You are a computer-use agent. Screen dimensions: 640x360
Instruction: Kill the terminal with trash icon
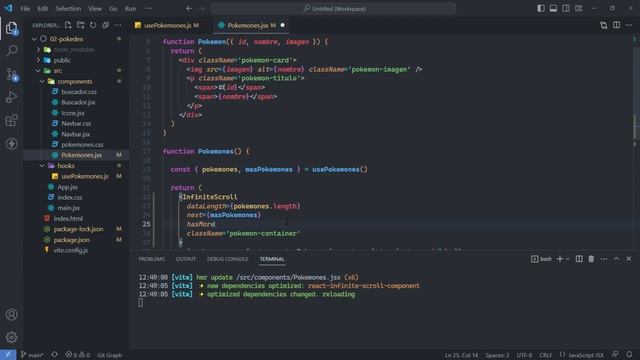pyautogui.click(x=591, y=259)
